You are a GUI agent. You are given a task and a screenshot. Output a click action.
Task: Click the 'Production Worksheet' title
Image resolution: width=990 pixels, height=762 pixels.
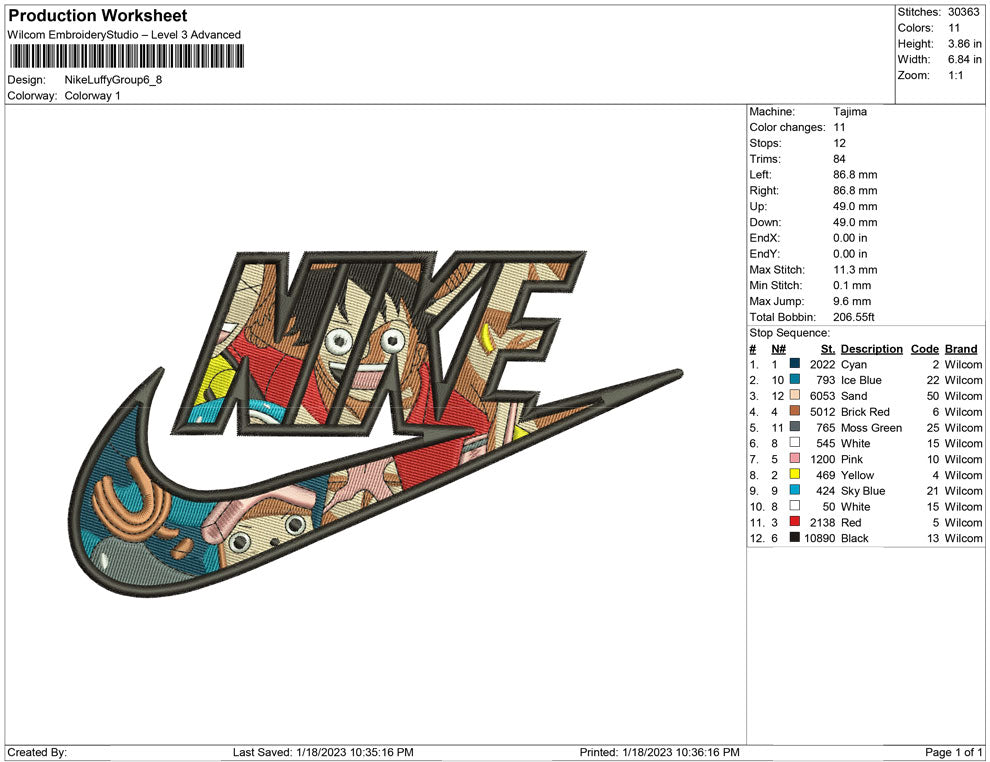[x=98, y=16]
